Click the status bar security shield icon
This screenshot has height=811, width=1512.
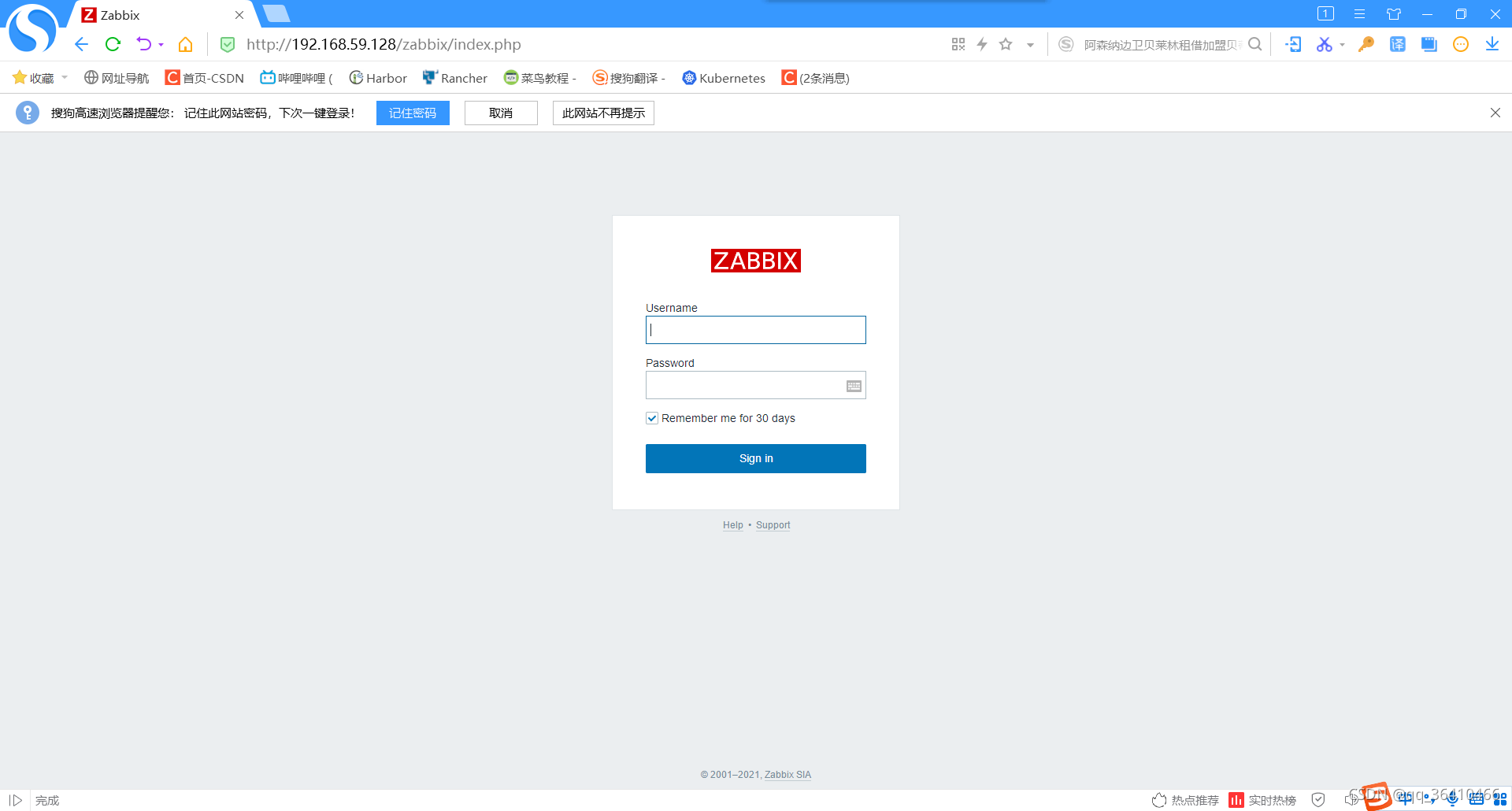tap(1318, 800)
